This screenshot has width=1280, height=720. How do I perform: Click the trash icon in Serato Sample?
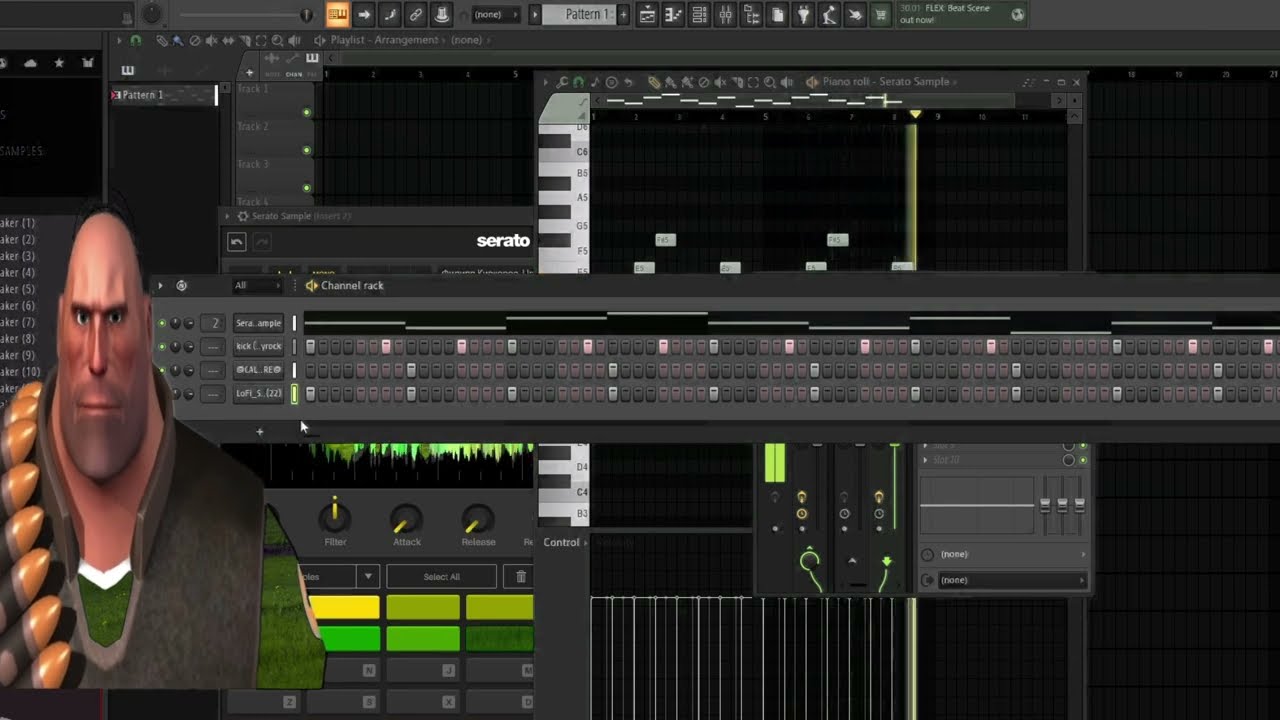coord(520,577)
